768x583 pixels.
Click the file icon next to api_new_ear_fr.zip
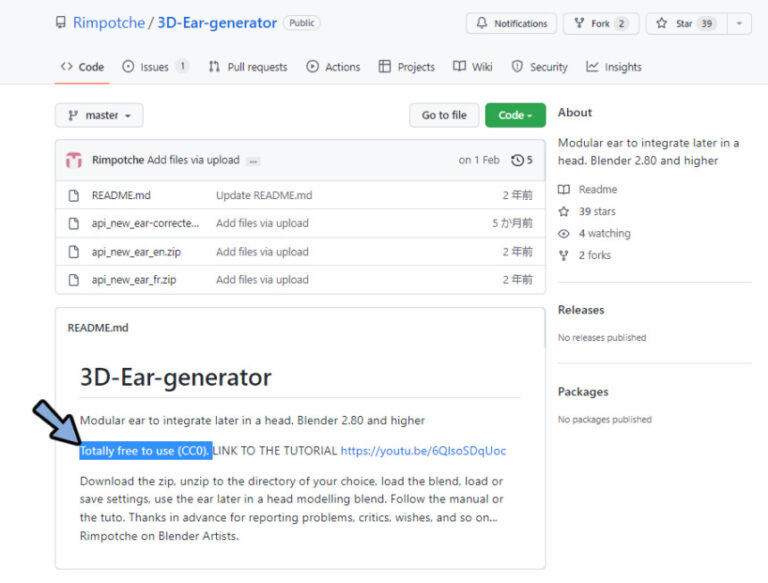point(73,280)
